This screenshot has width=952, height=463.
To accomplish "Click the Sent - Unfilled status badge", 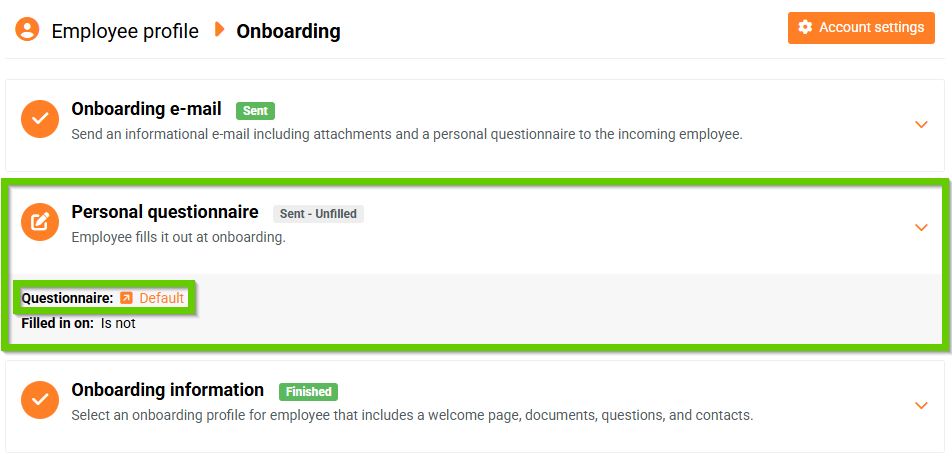I will click(318, 214).
